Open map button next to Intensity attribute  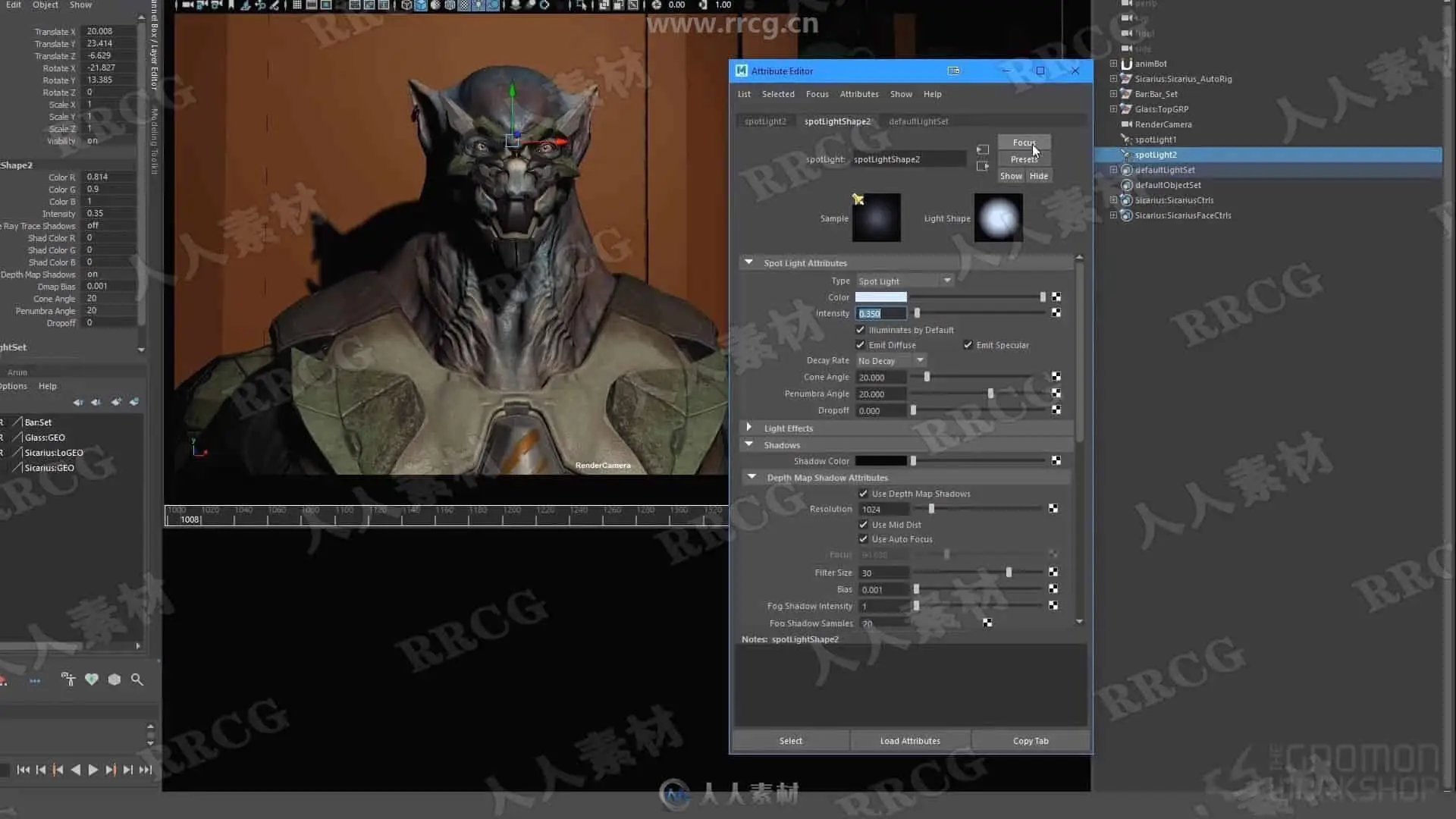pos(1056,312)
